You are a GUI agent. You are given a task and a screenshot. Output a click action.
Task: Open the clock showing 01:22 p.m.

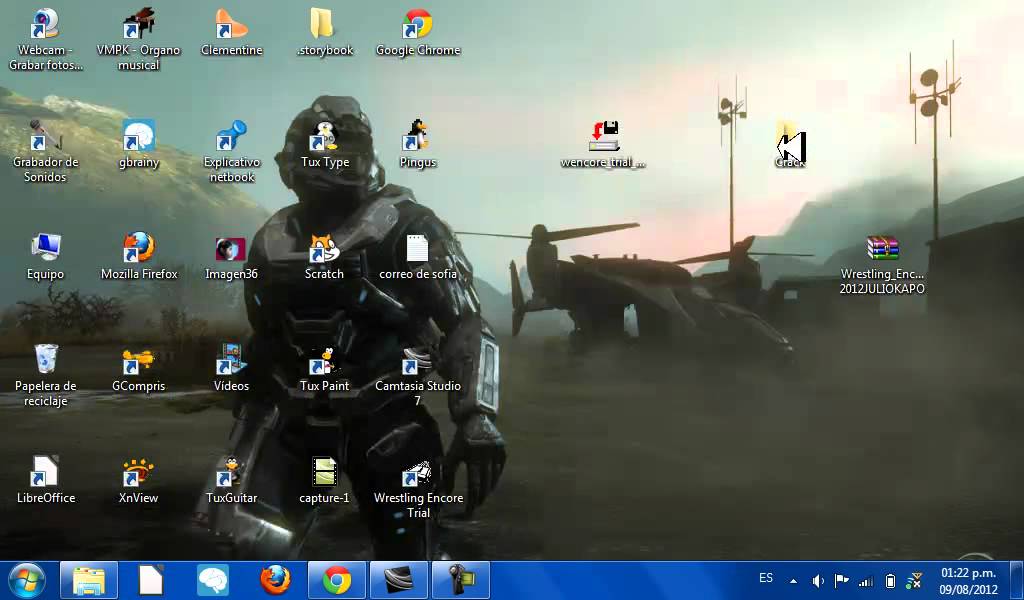[x=968, y=581]
